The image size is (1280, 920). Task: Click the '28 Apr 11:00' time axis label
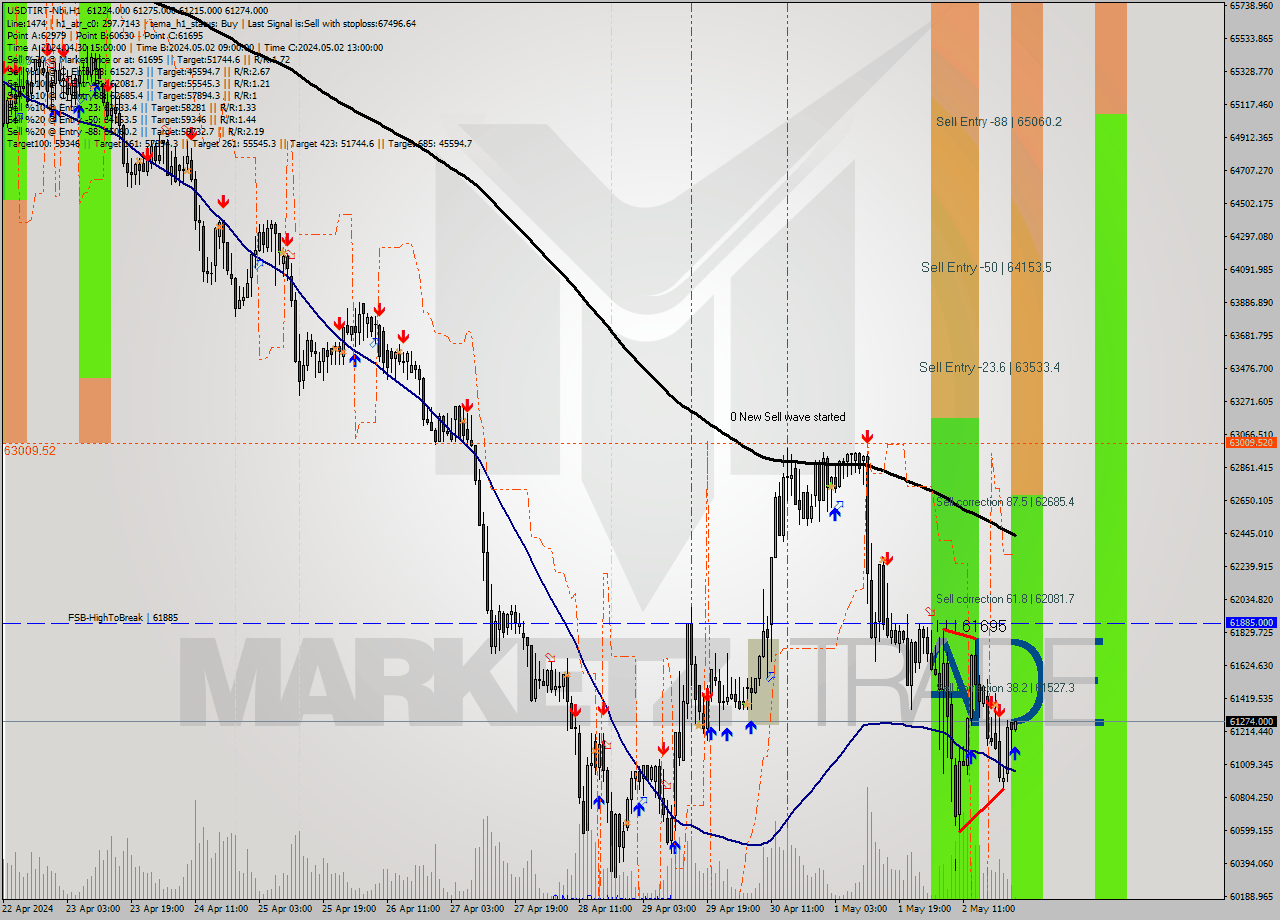pos(605,909)
